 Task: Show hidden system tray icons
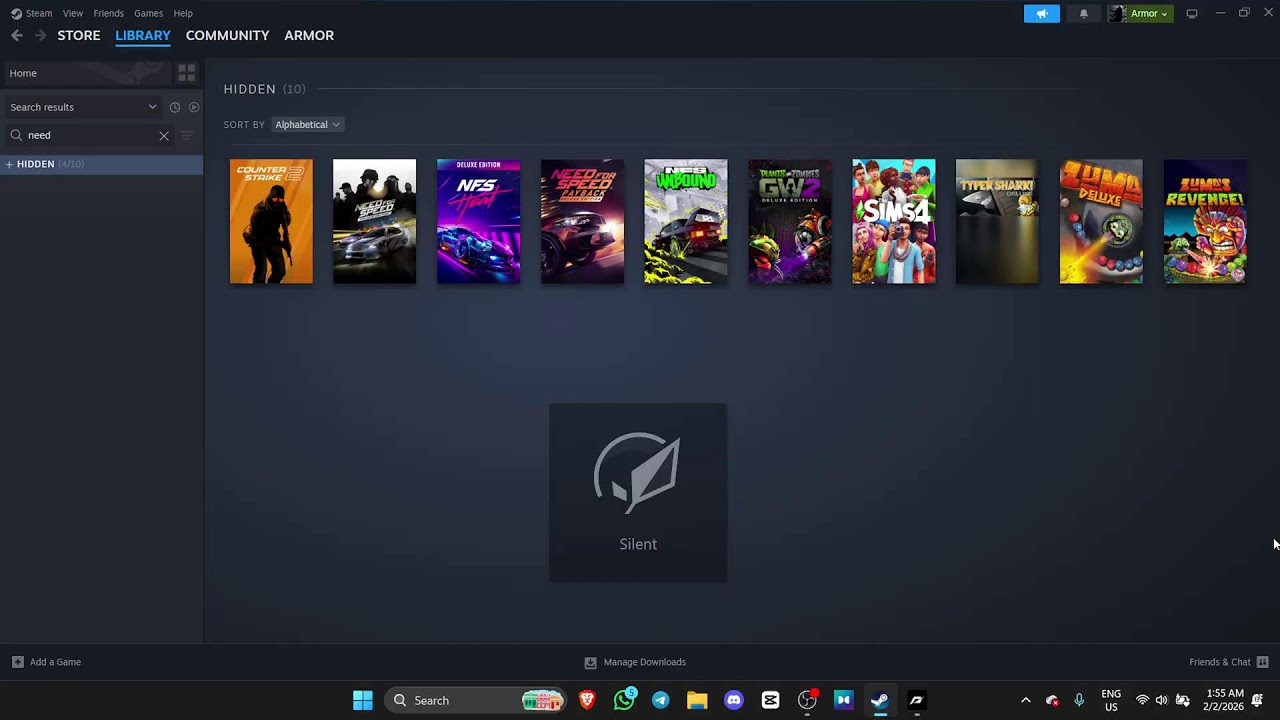[1025, 700]
